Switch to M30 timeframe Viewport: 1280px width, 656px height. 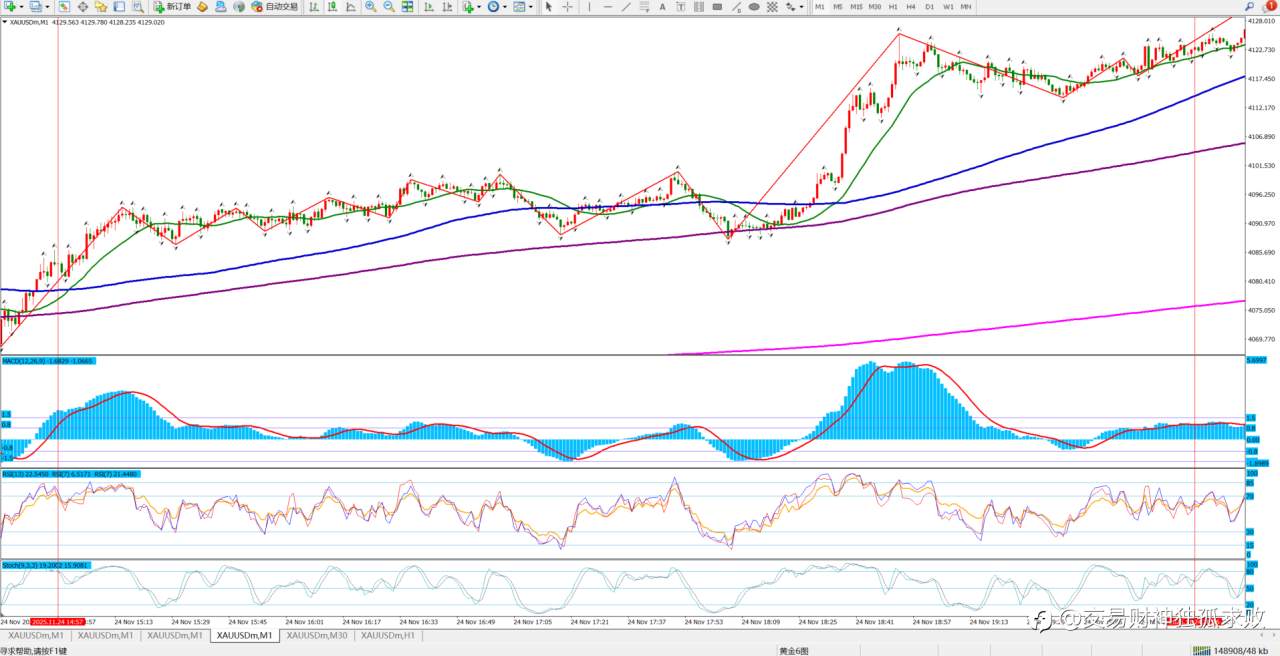(x=875, y=6)
